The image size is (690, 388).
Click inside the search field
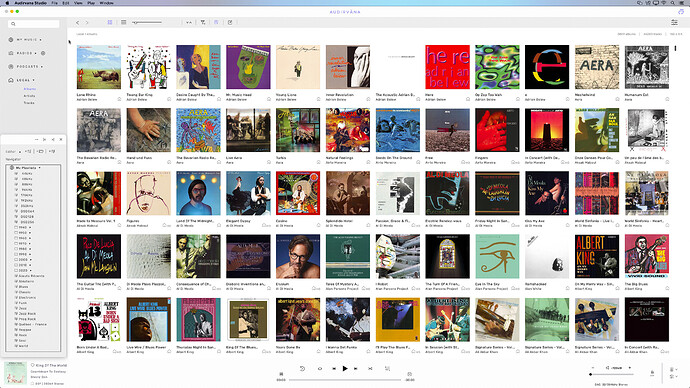34,24
